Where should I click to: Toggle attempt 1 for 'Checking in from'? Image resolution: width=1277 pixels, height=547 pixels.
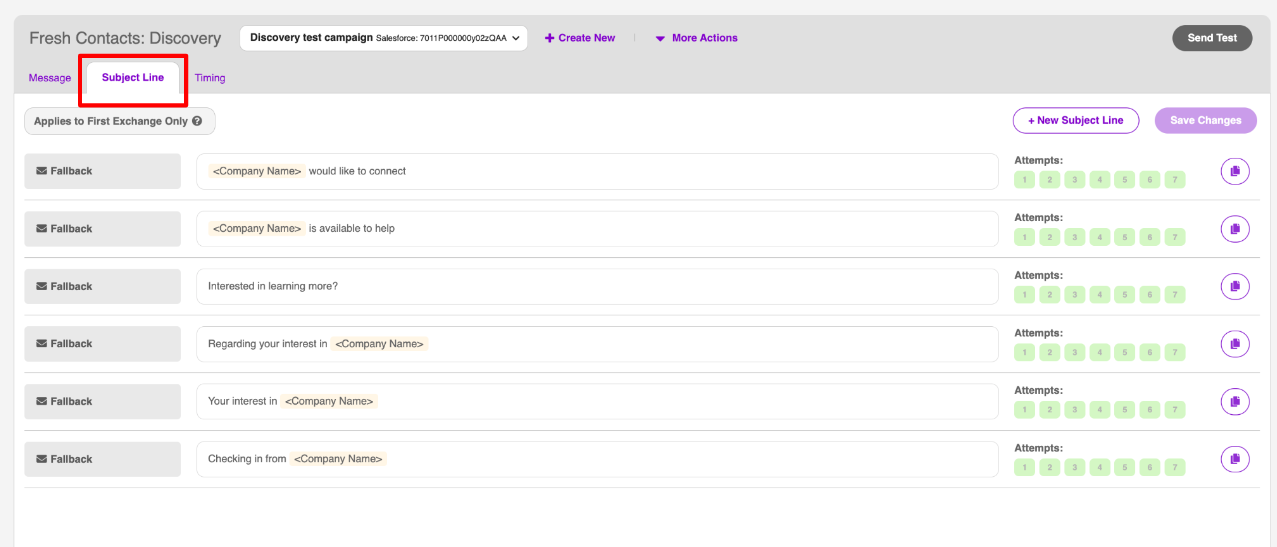click(x=1024, y=467)
